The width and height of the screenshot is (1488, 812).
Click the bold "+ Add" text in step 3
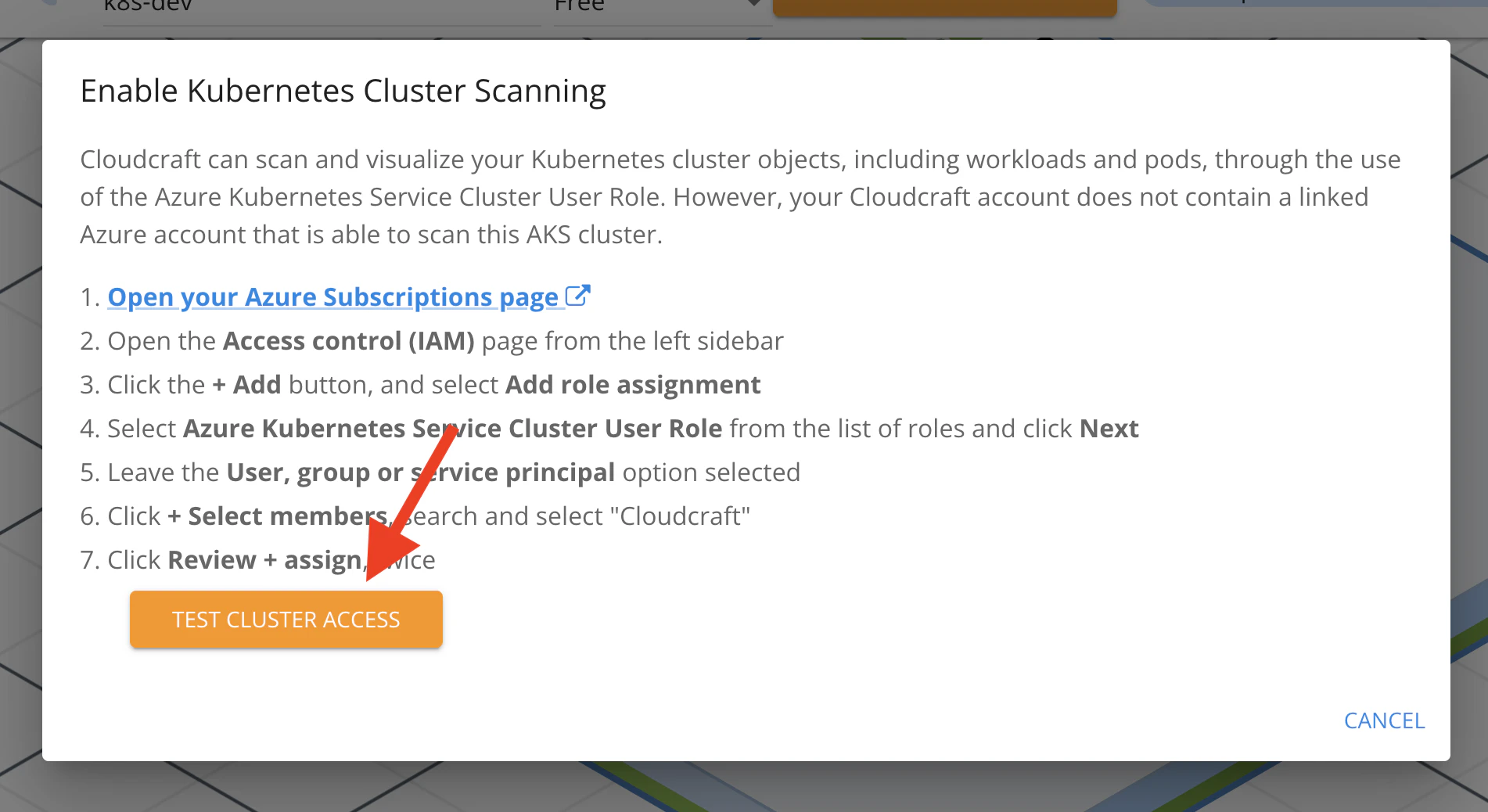tap(246, 385)
